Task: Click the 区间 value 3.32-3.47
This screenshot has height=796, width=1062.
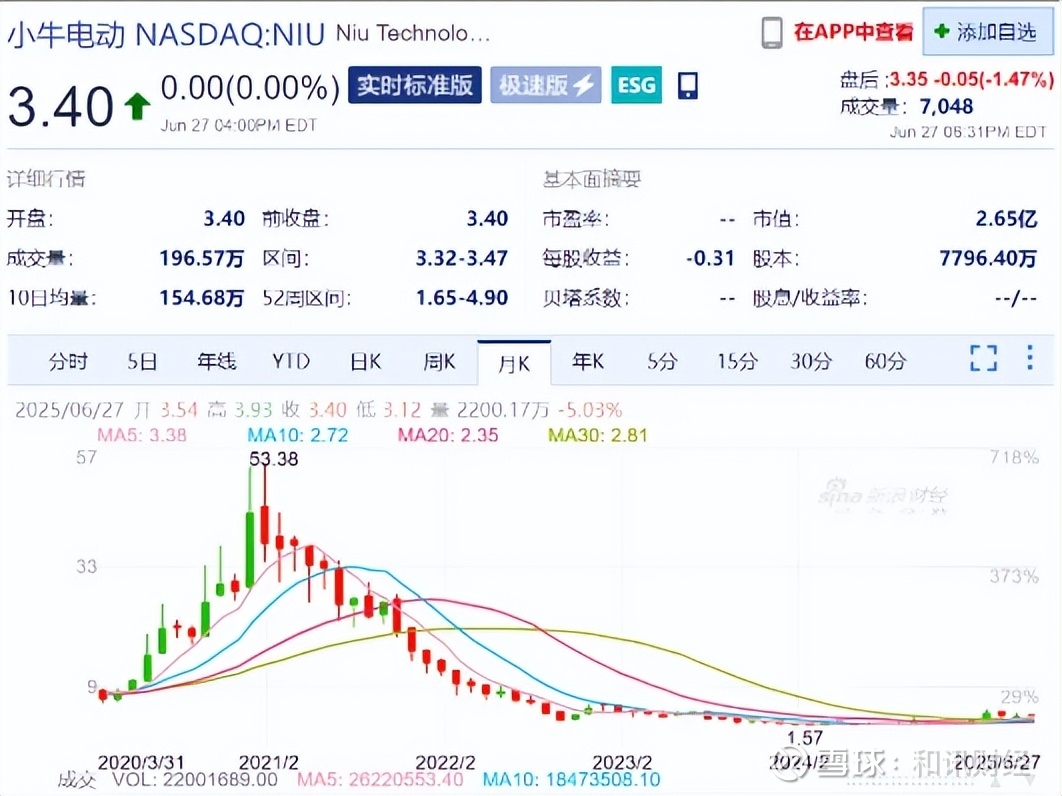Action: point(461,258)
